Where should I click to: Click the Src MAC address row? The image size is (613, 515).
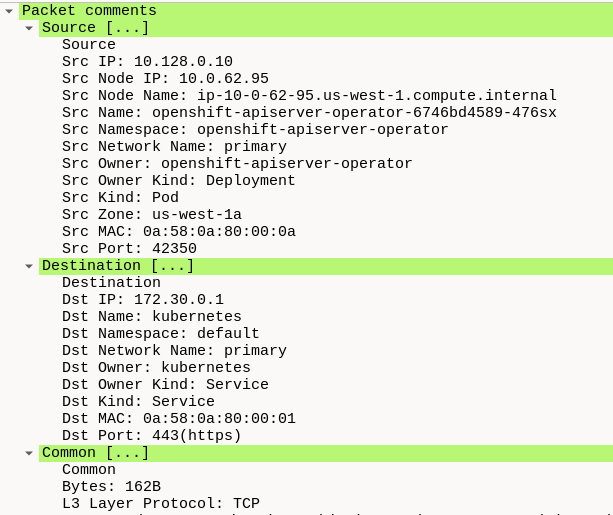coord(178,232)
